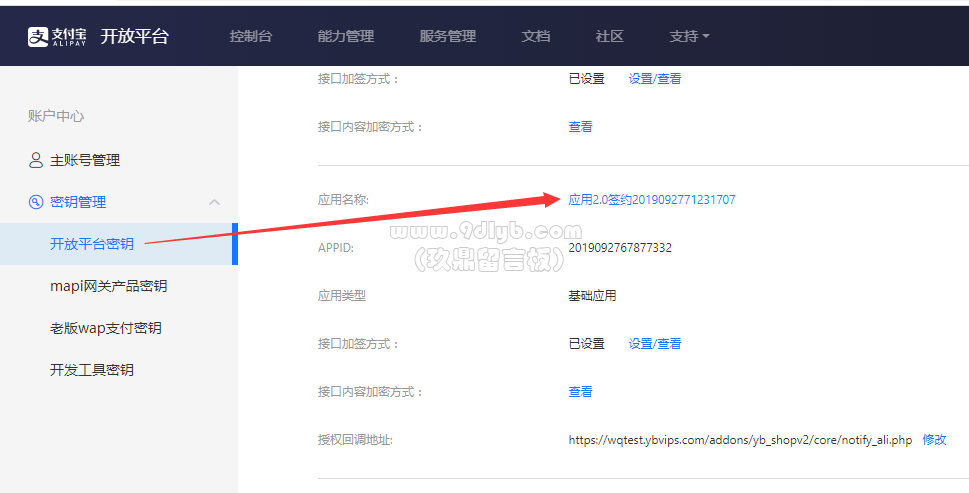Click the 应用类型 label
Screen dimensions: 969x493
click(x=342, y=296)
